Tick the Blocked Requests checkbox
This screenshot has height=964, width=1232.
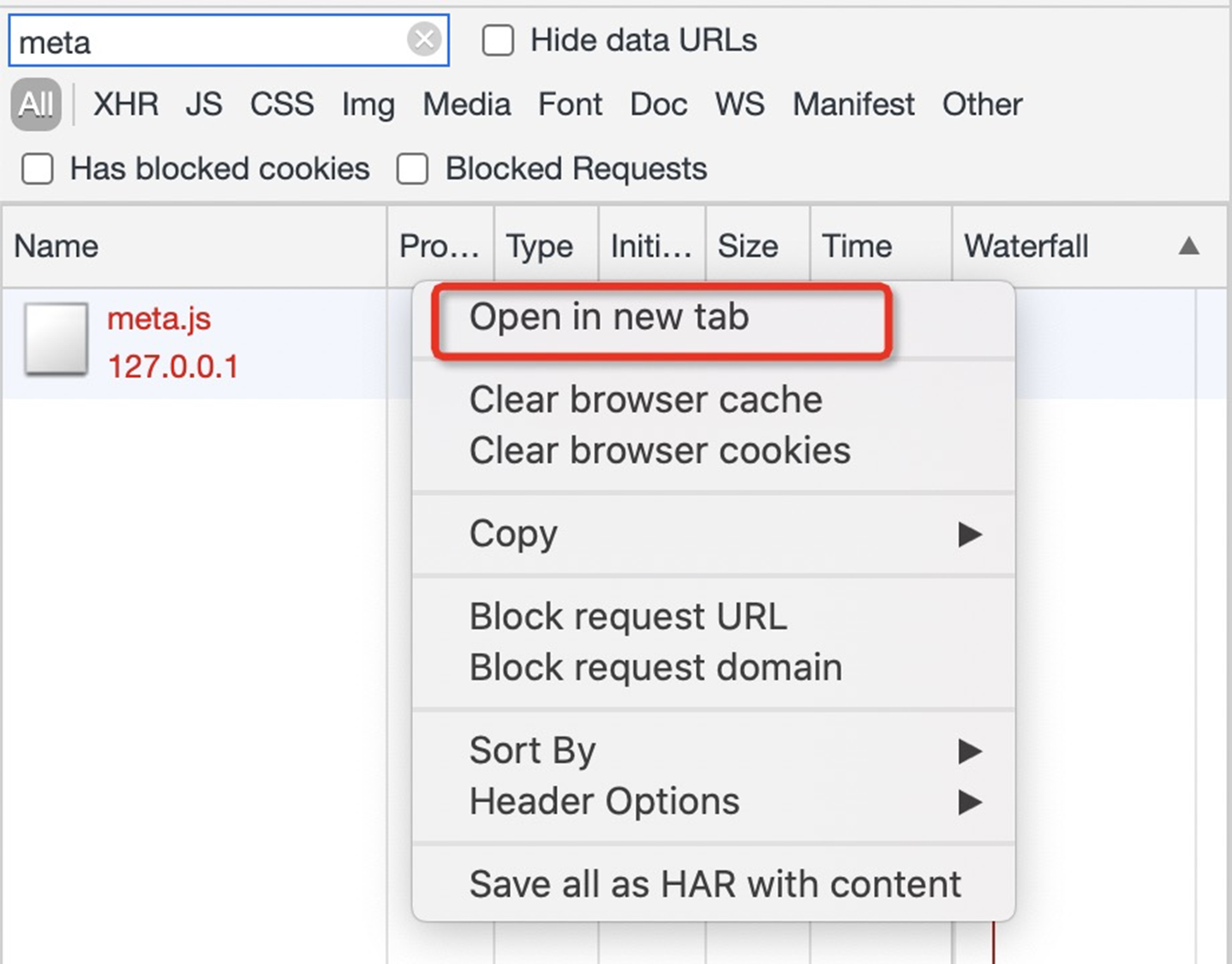pyautogui.click(x=412, y=169)
